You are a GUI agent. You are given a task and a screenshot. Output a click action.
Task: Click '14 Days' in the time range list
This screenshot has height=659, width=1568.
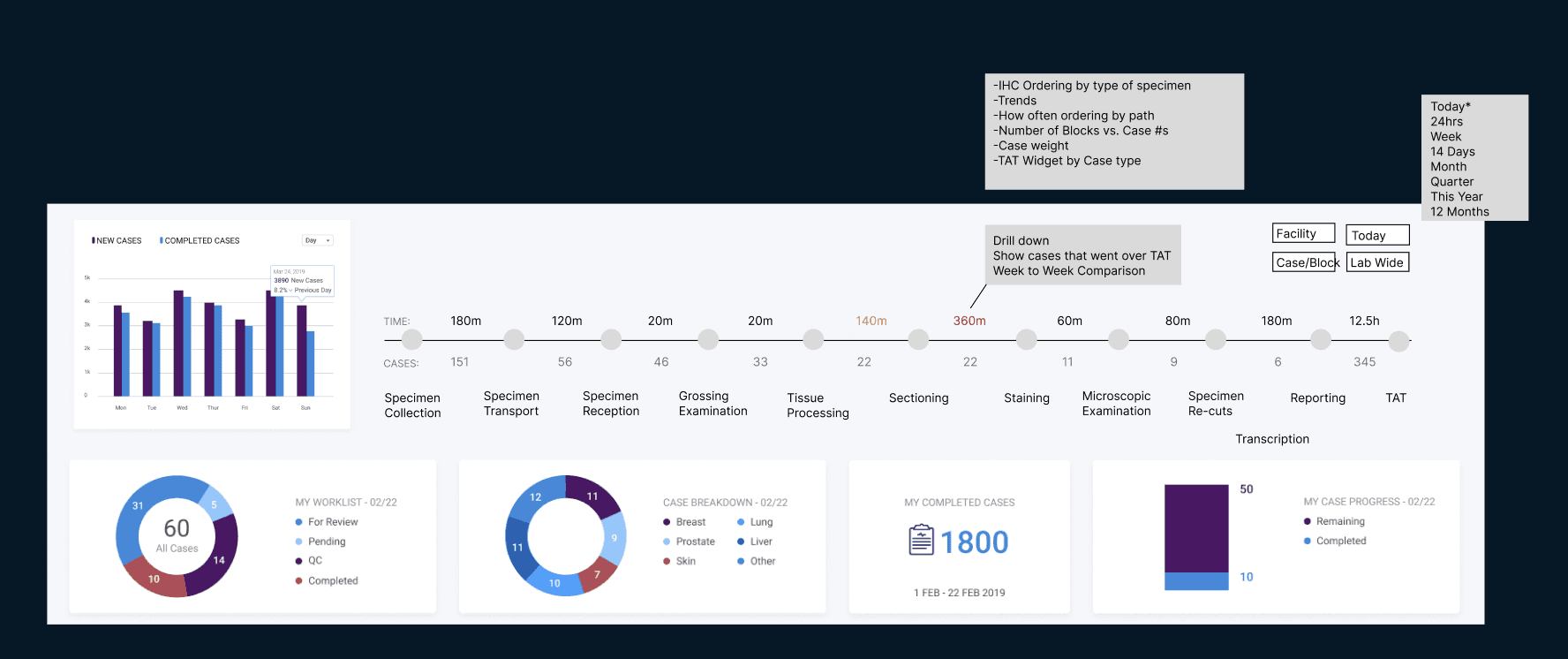[x=1452, y=152]
